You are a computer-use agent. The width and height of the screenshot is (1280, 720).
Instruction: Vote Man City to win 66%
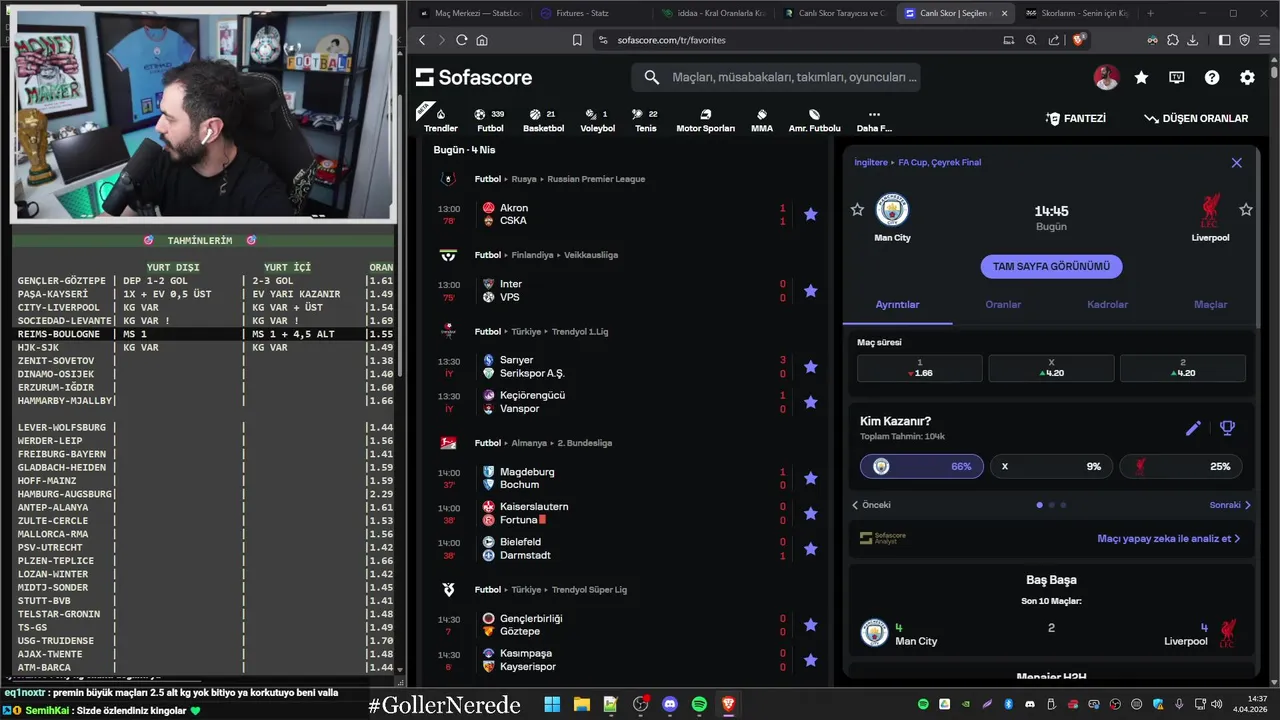(x=922, y=466)
